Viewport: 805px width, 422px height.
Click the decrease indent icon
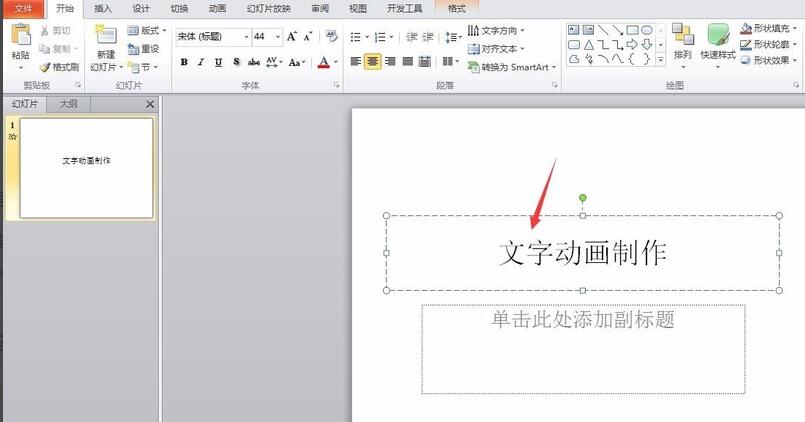coord(411,37)
